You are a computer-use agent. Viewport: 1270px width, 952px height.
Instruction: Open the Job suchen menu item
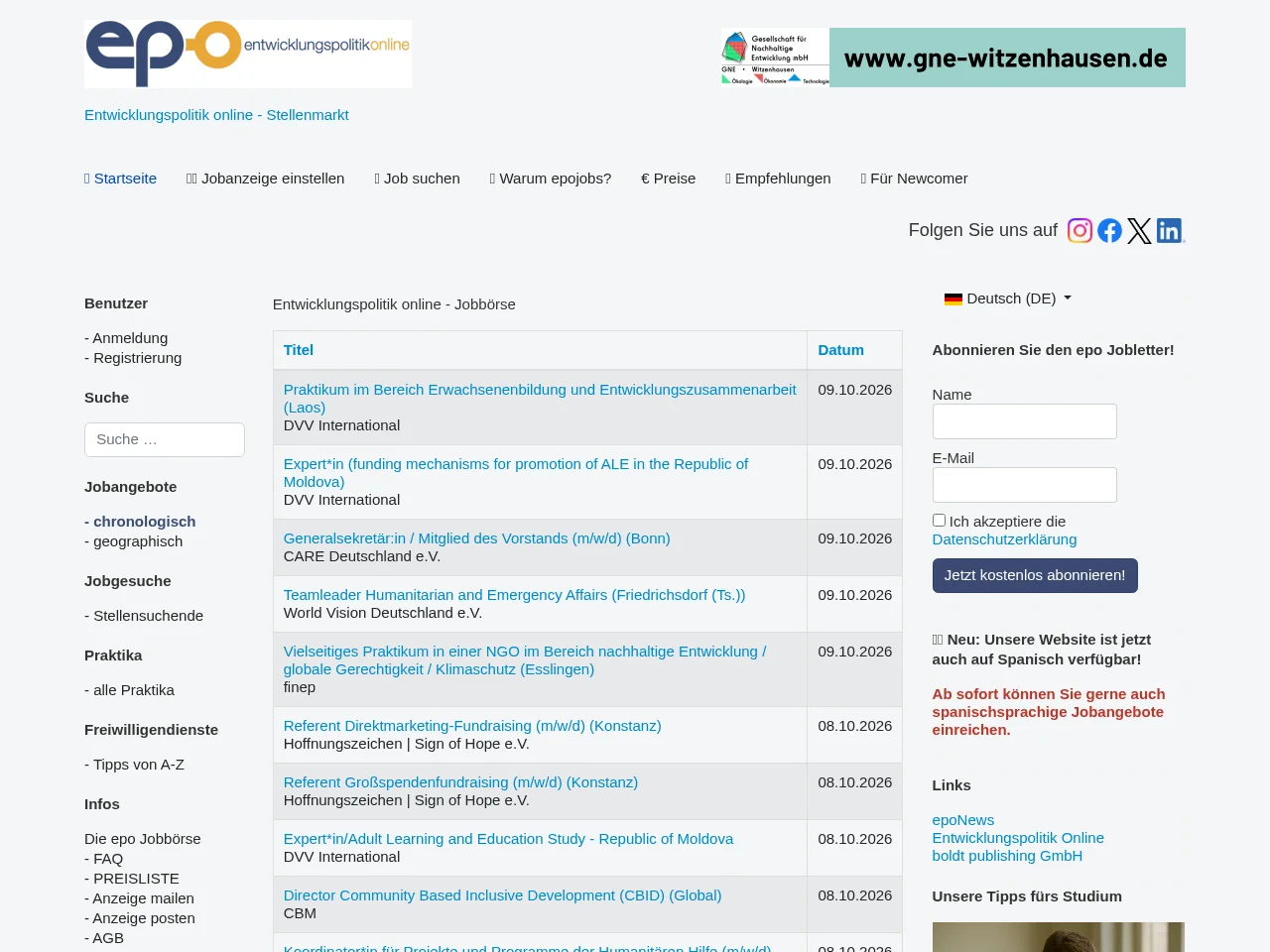point(417,178)
